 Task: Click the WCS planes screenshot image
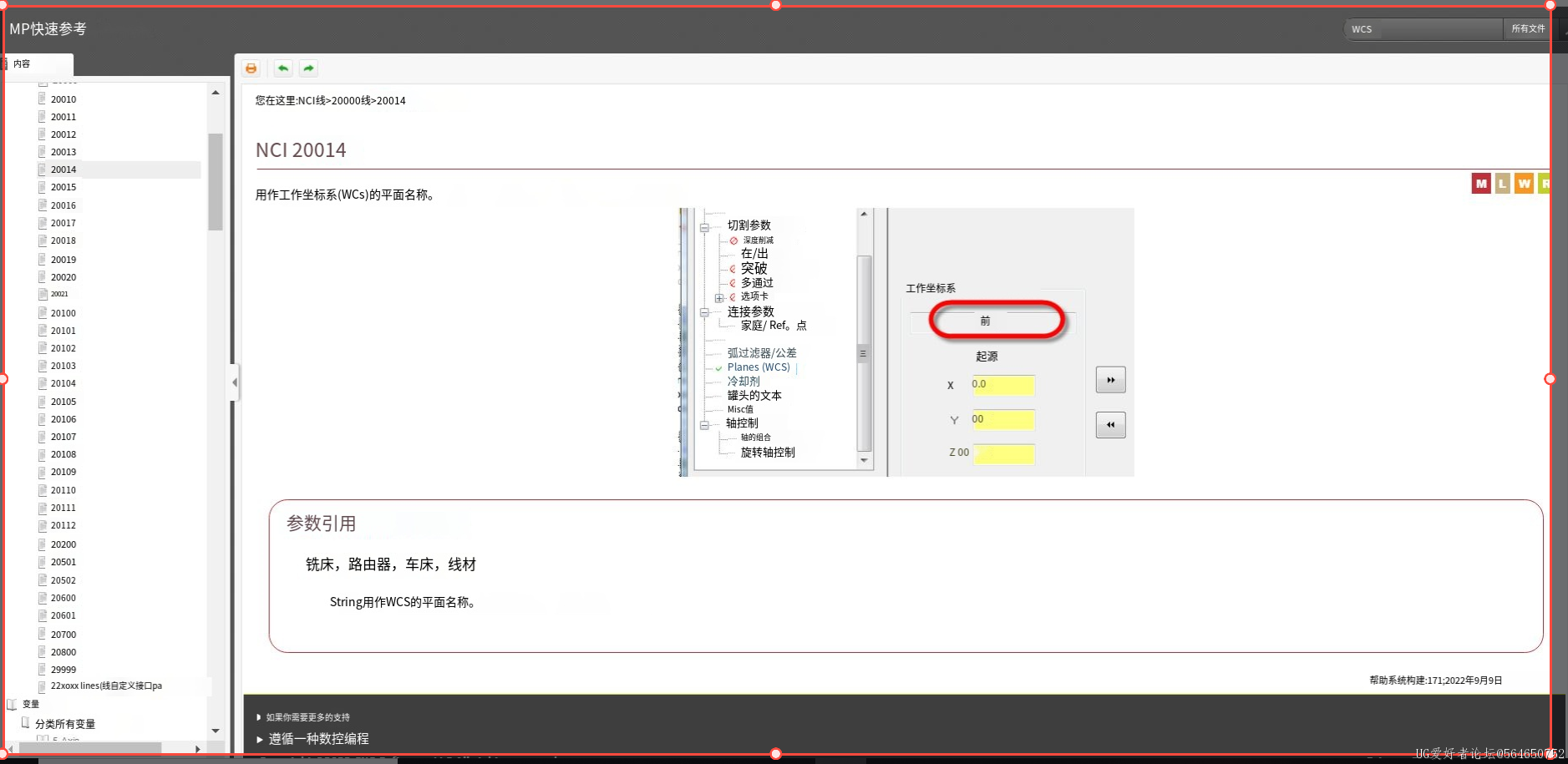tap(906, 342)
